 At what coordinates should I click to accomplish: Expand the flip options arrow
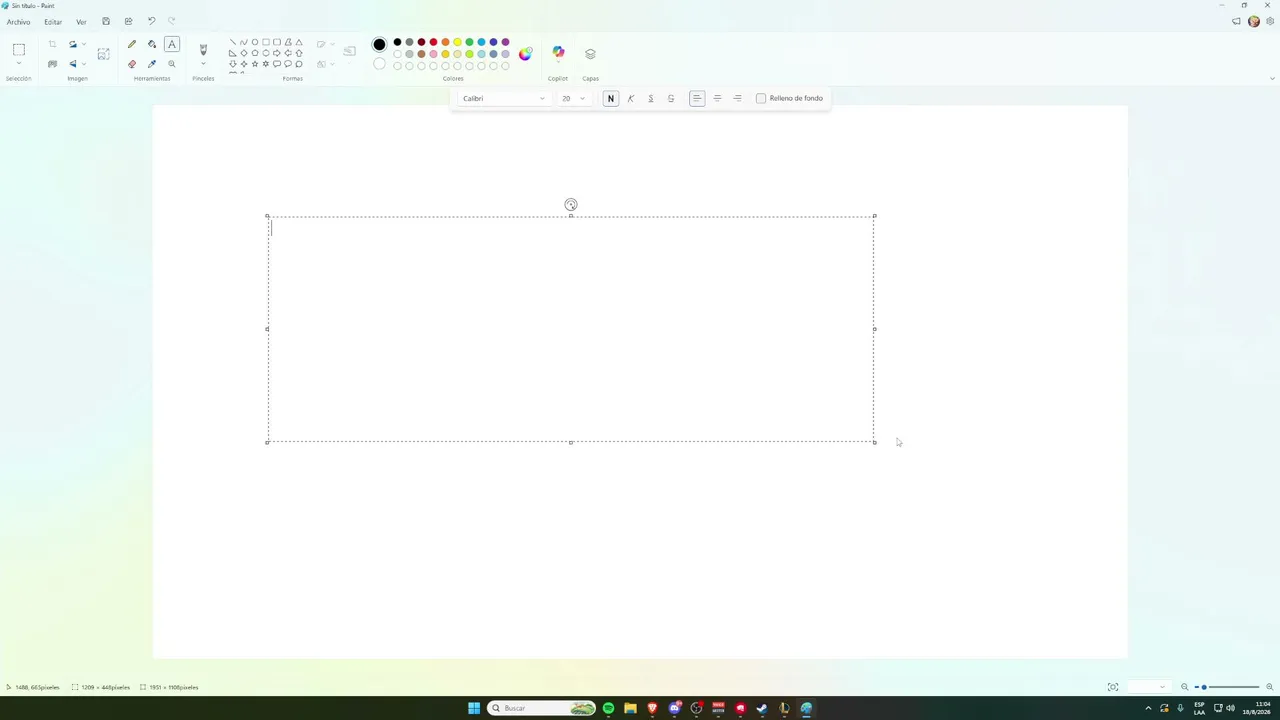83,64
